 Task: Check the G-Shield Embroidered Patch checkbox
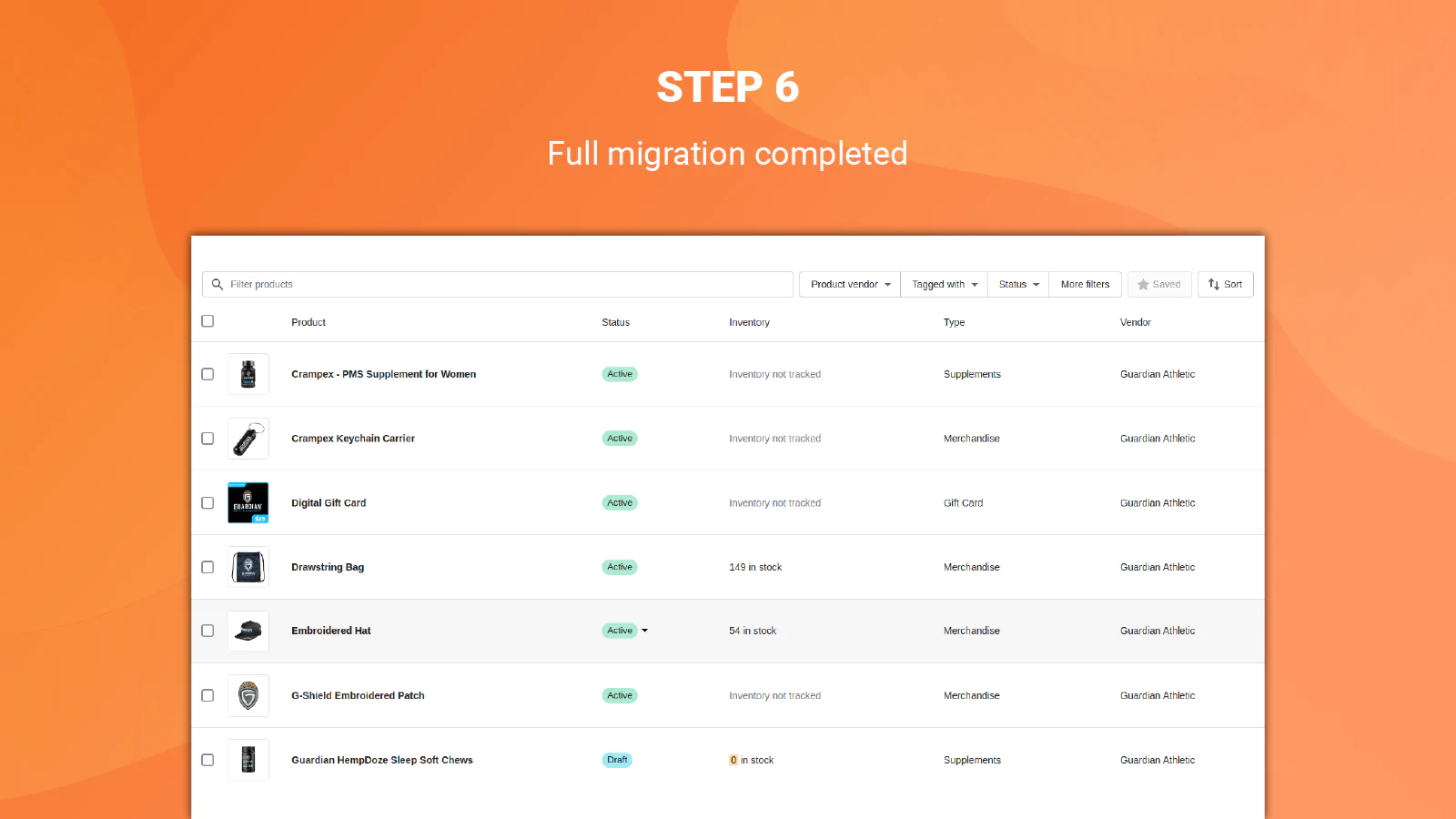pos(207,695)
